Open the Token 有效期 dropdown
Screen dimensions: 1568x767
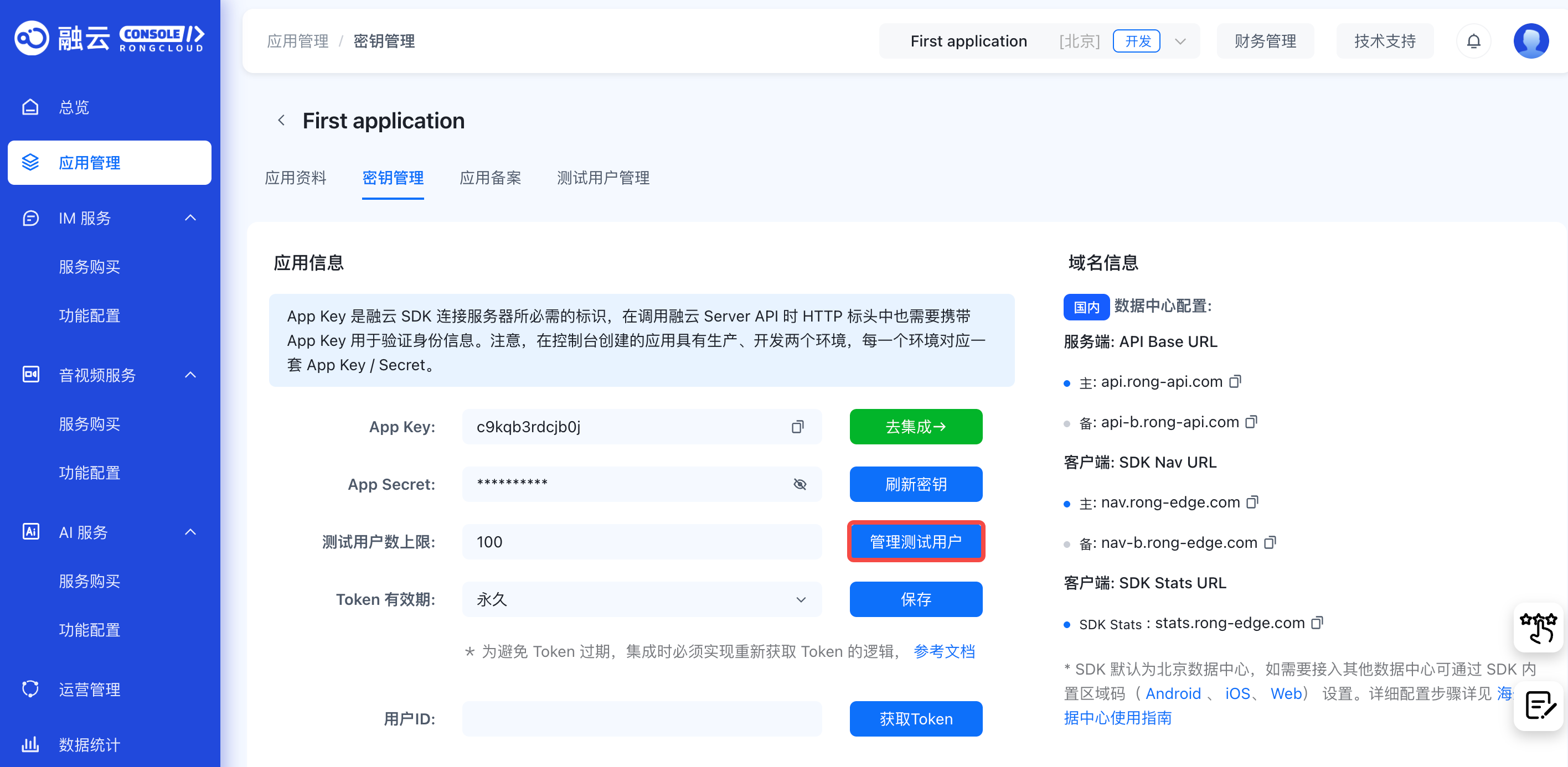(x=642, y=600)
